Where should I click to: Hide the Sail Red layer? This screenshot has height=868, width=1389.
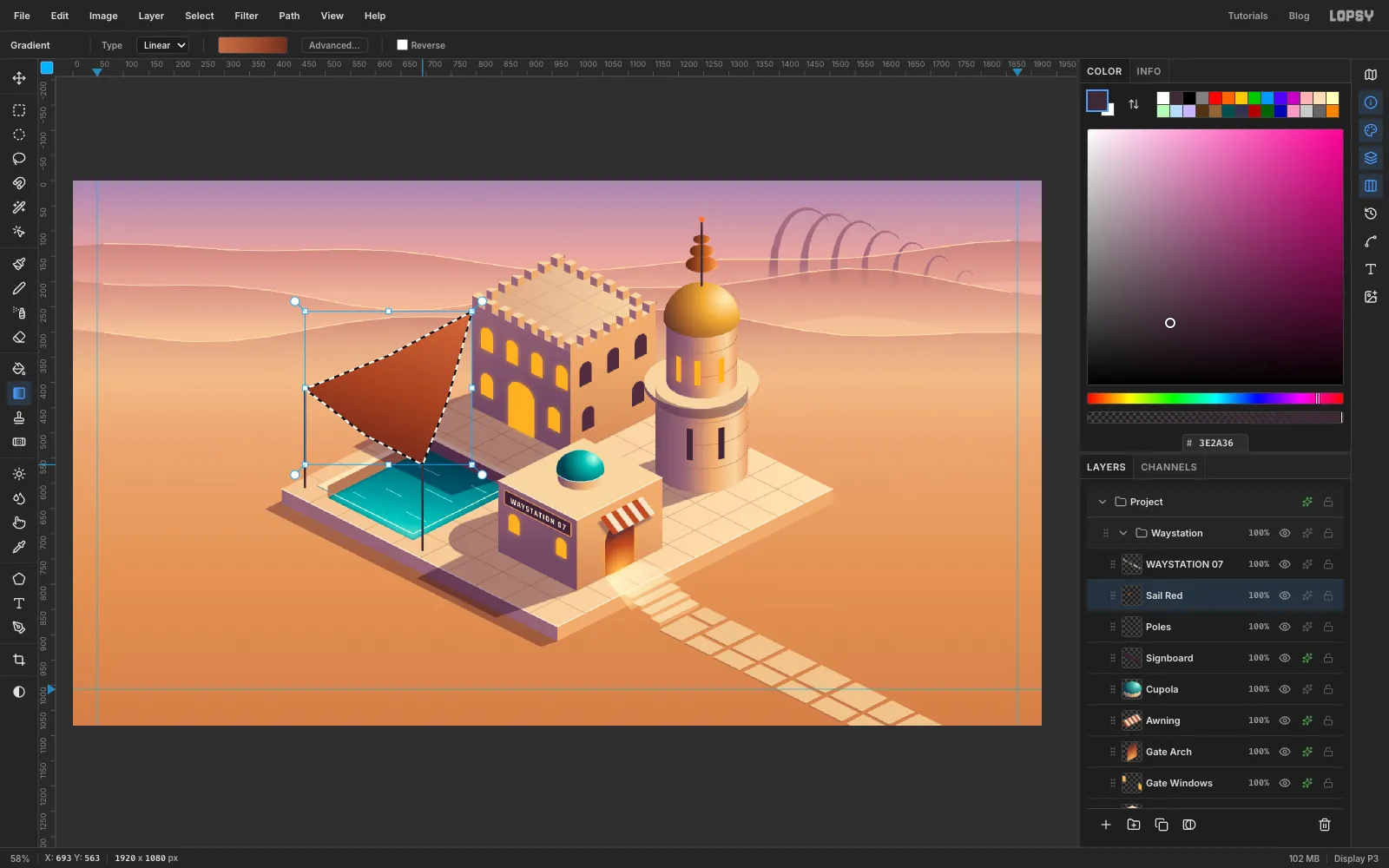(x=1285, y=595)
